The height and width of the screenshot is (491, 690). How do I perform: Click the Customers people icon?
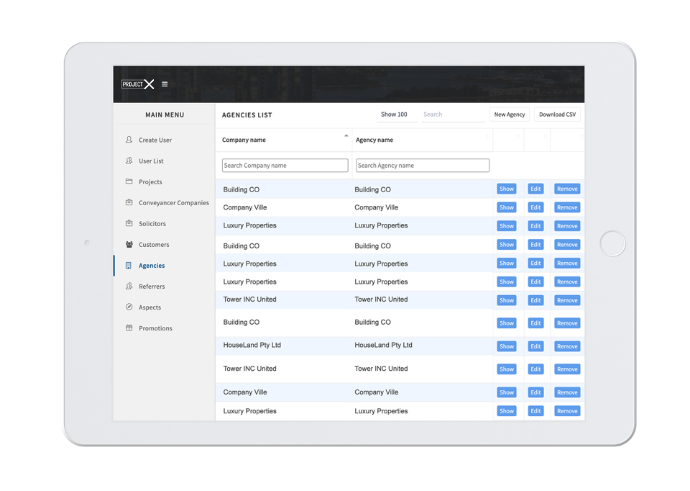pos(129,244)
